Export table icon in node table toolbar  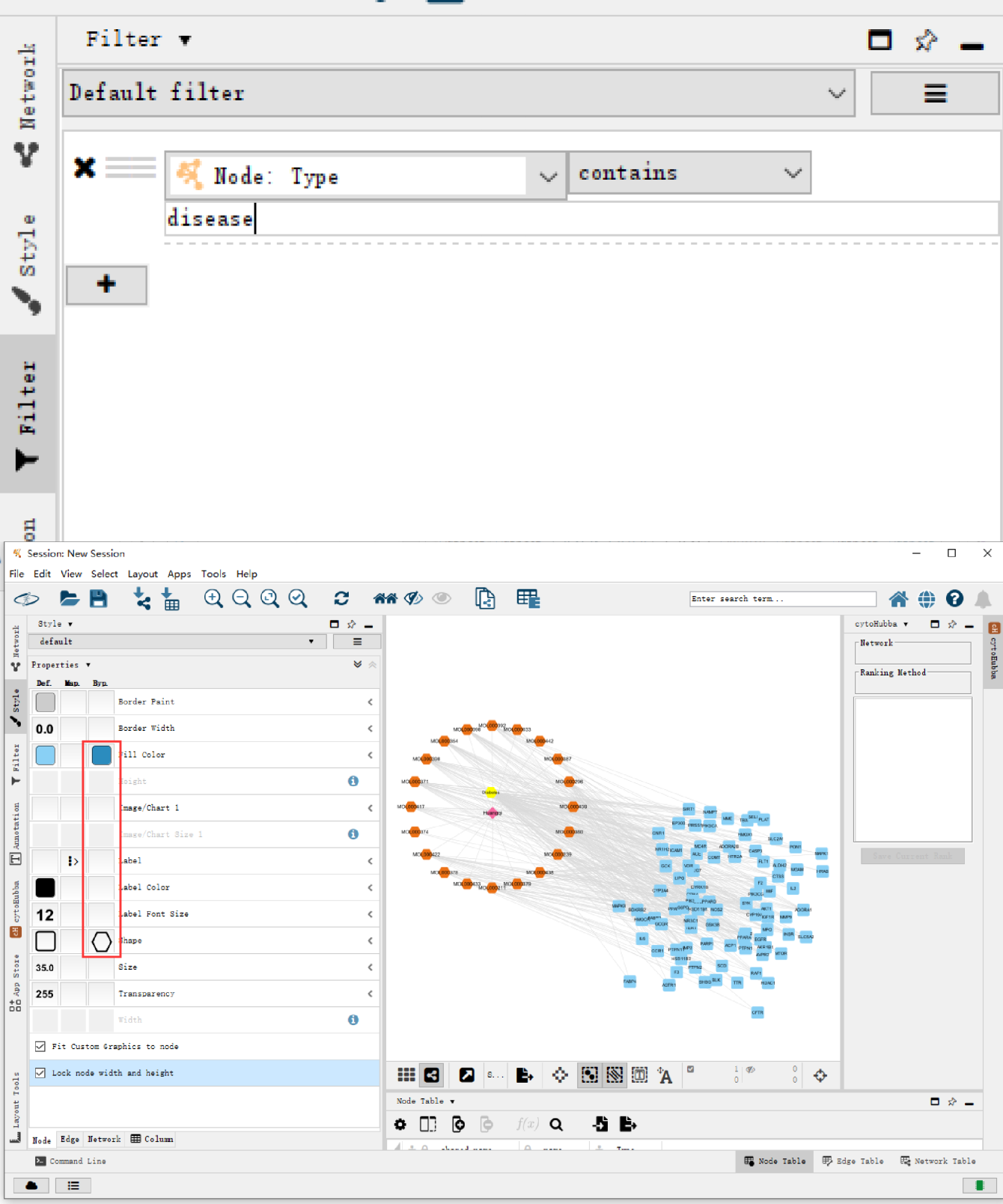coord(628,1124)
